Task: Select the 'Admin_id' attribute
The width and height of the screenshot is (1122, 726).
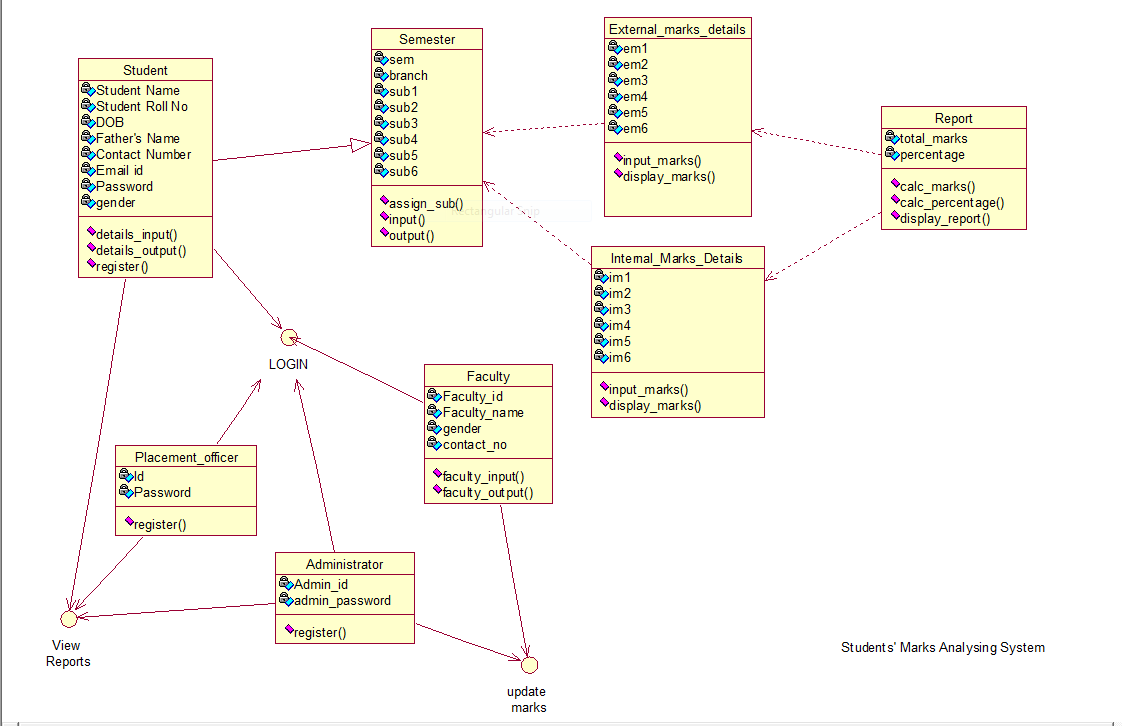Action: point(321,584)
